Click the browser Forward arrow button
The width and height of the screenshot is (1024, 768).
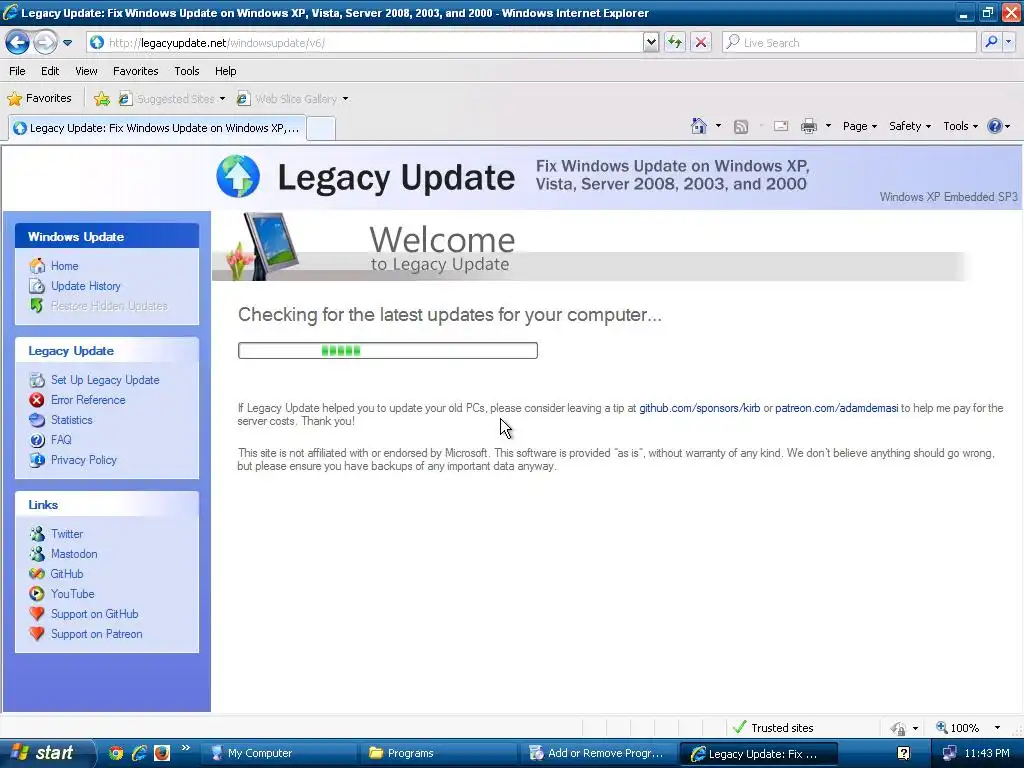pos(45,42)
